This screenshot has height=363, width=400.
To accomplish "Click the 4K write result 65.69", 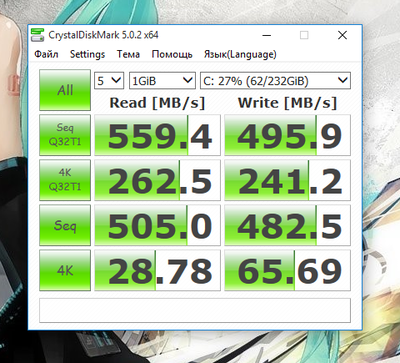I will 287,270.
